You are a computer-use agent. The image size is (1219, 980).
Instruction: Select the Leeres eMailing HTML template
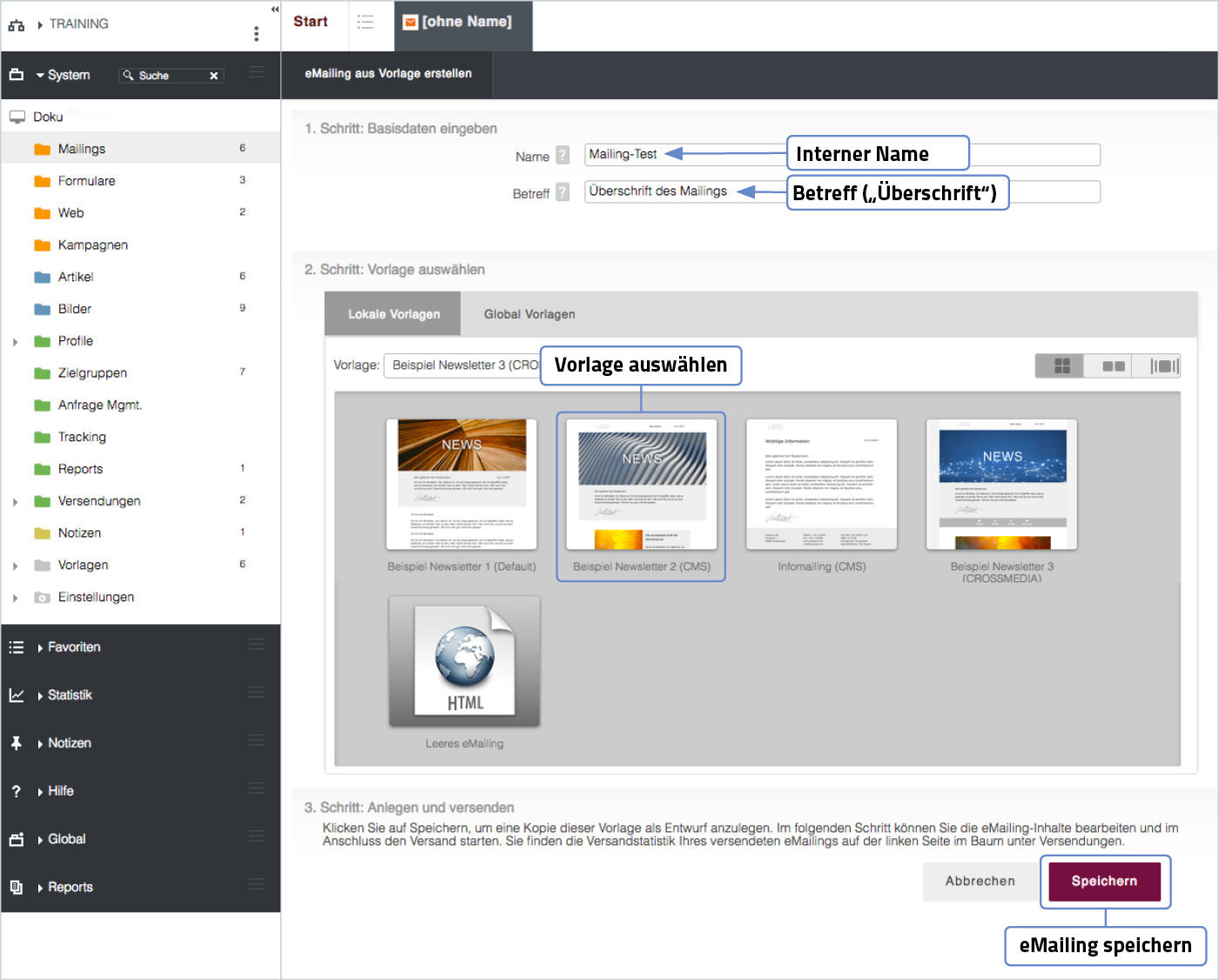[x=464, y=663]
